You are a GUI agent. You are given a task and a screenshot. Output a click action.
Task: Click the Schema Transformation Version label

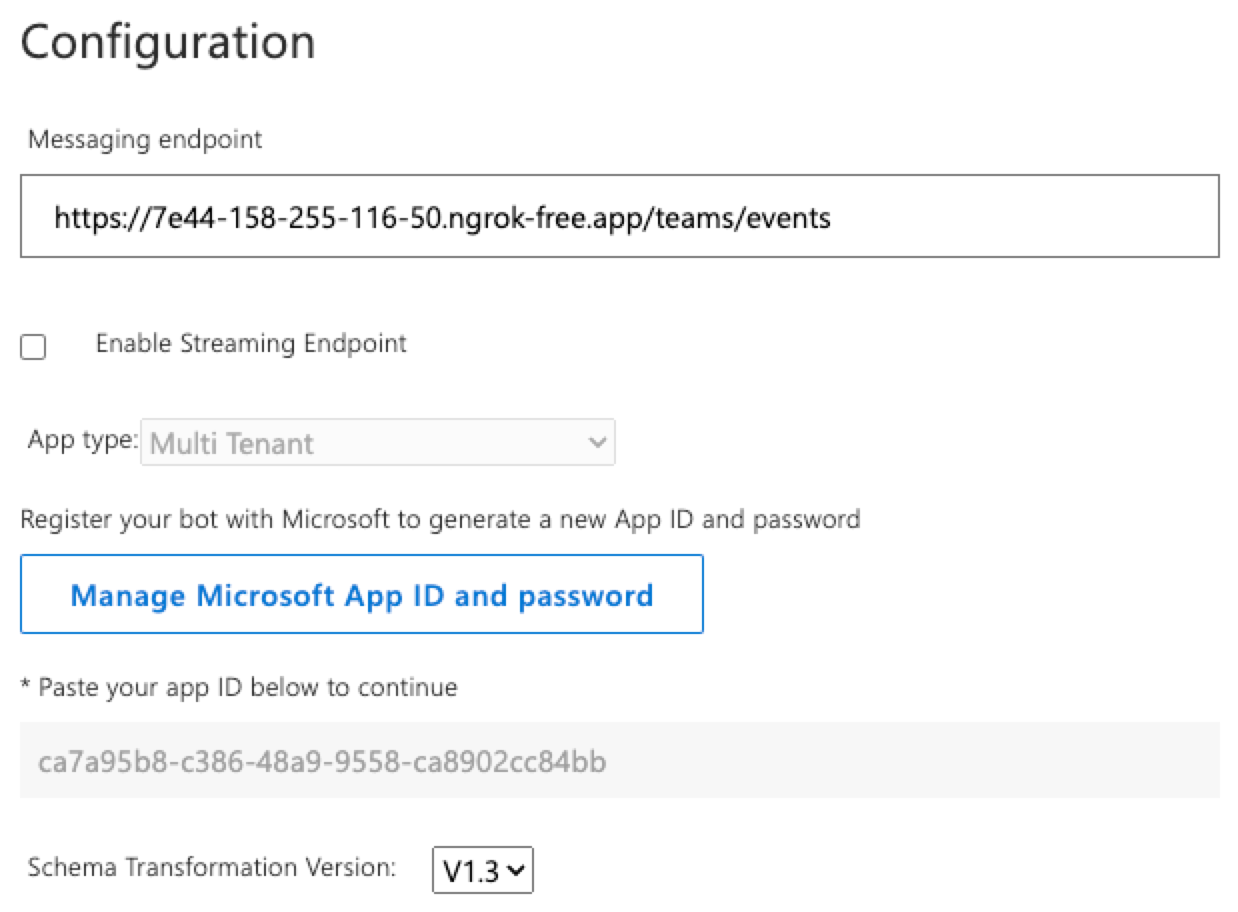pos(212,867)
